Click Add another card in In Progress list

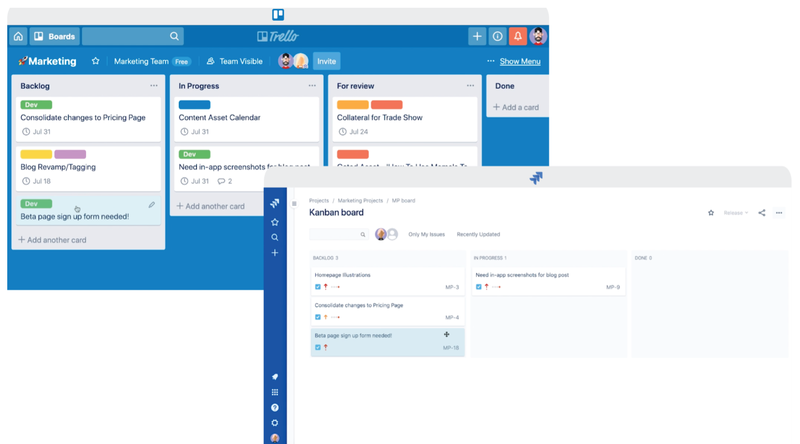(x=211, y=206)
